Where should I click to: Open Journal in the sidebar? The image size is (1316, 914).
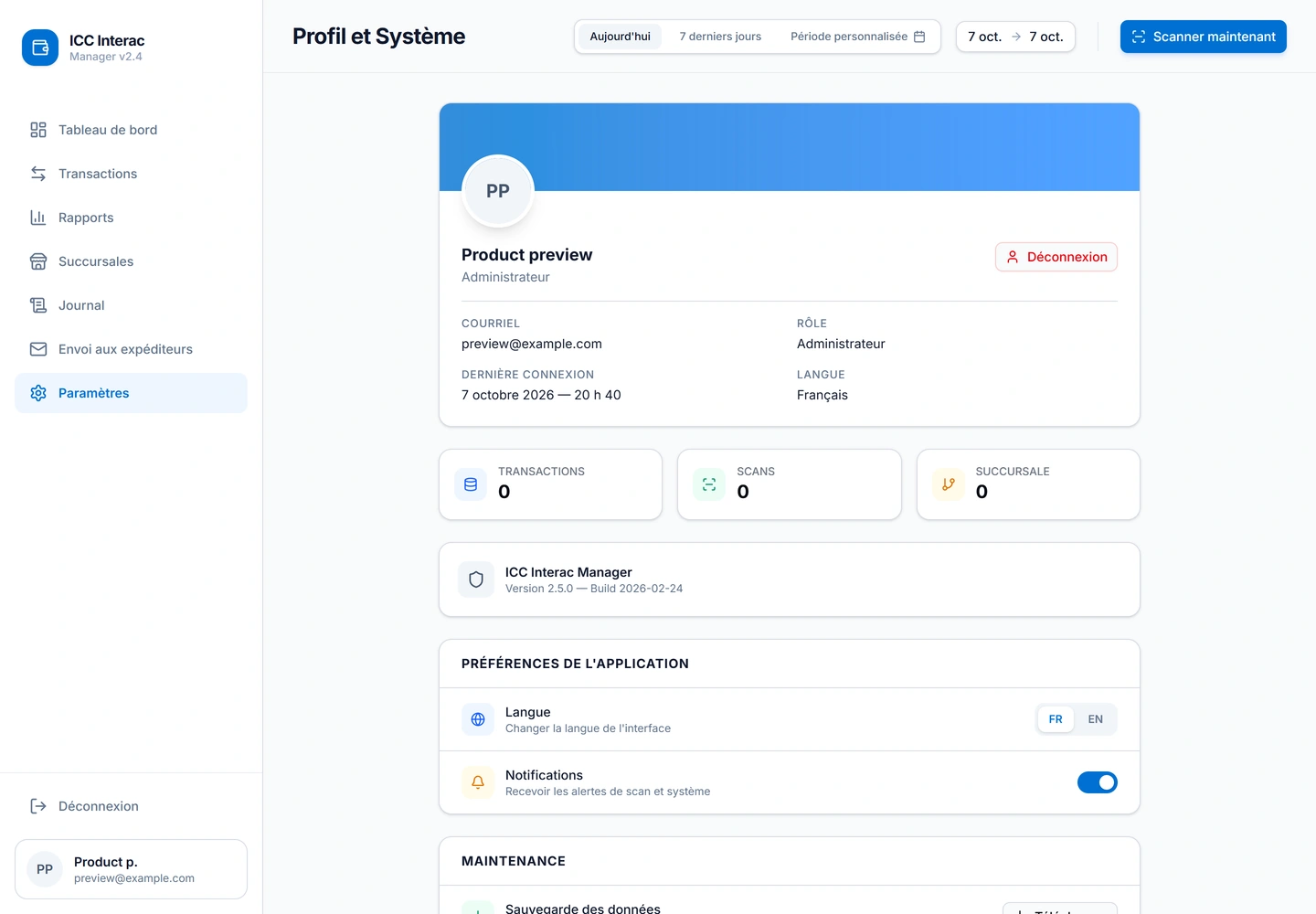click(x=131, y=305)
